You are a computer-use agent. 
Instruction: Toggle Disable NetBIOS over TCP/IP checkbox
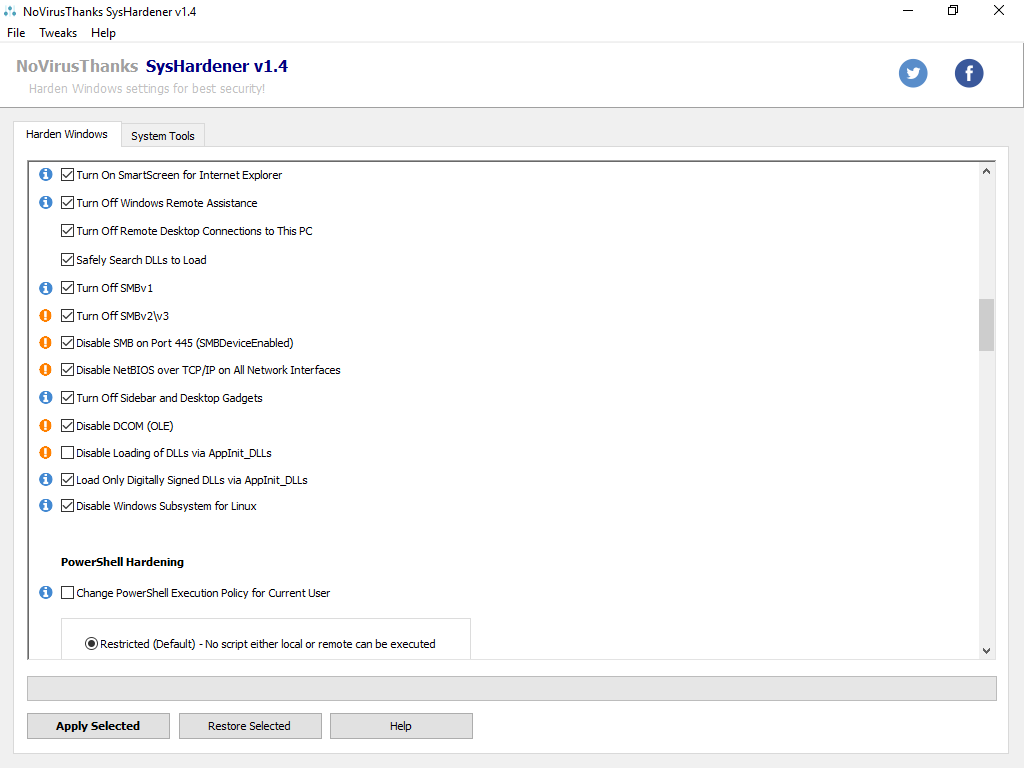pos(67,370)
